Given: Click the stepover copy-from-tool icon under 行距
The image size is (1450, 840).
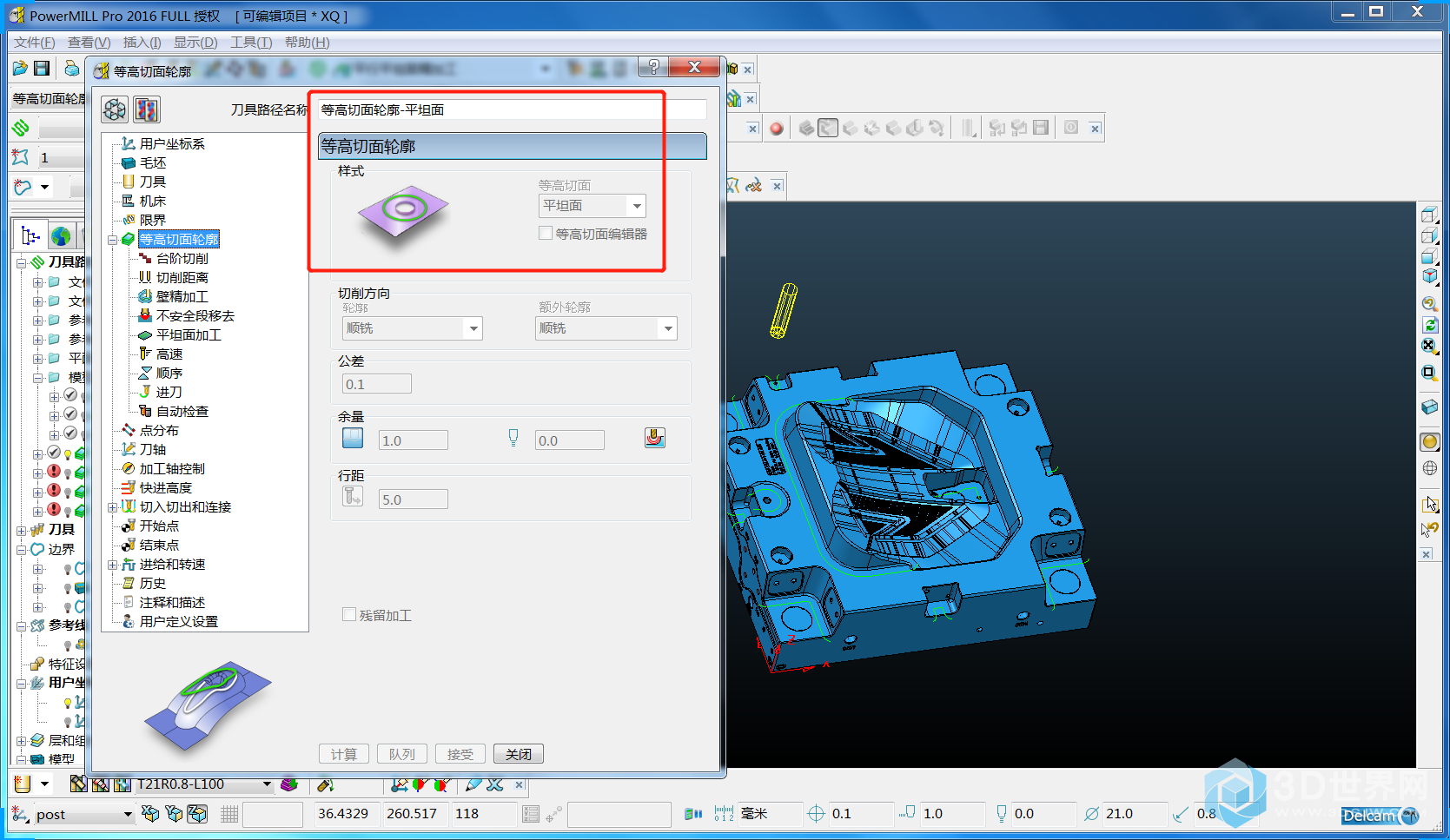Looking at the screenshot, I should click(353, 497).
